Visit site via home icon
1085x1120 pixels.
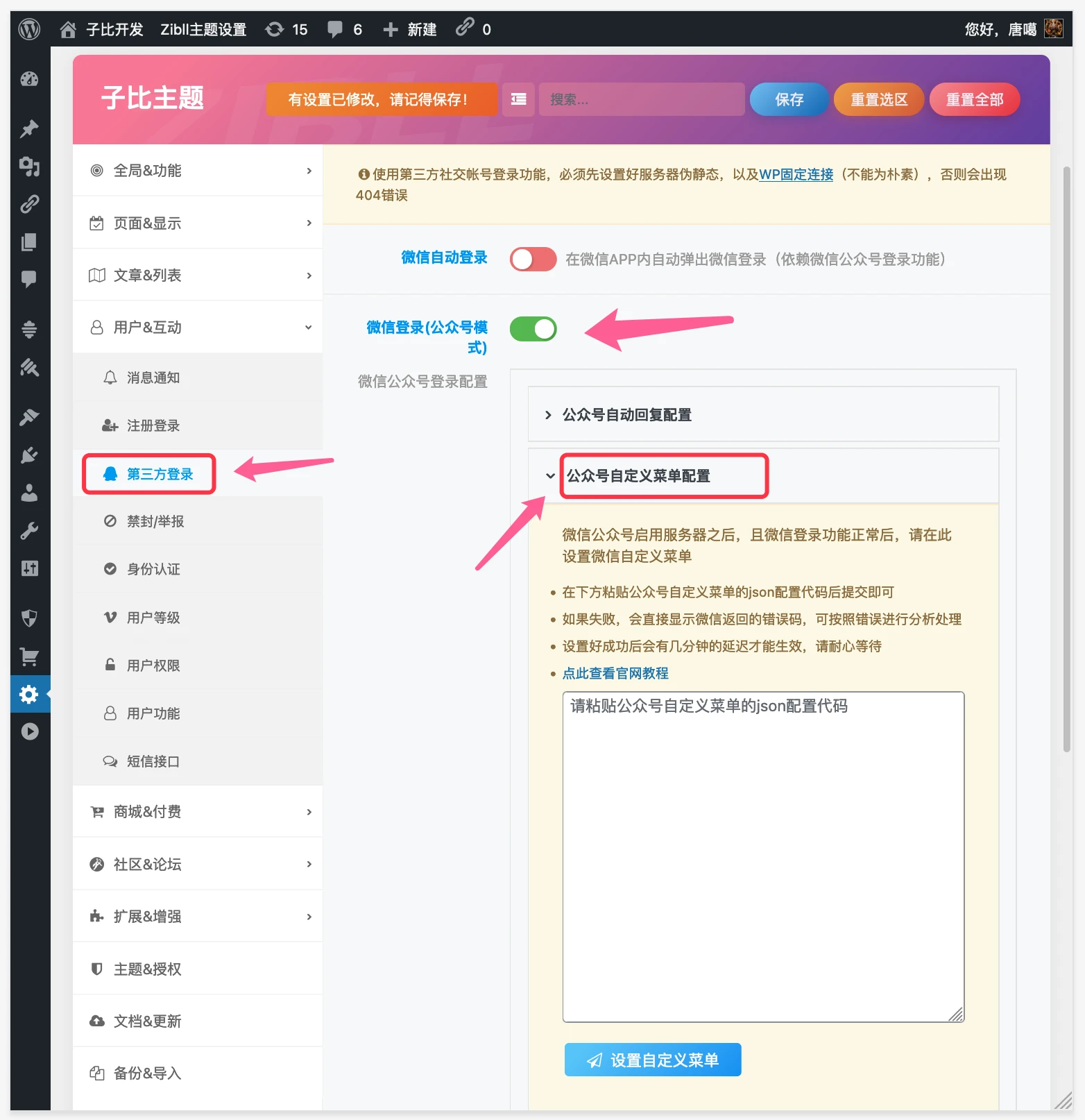point(67,29)
